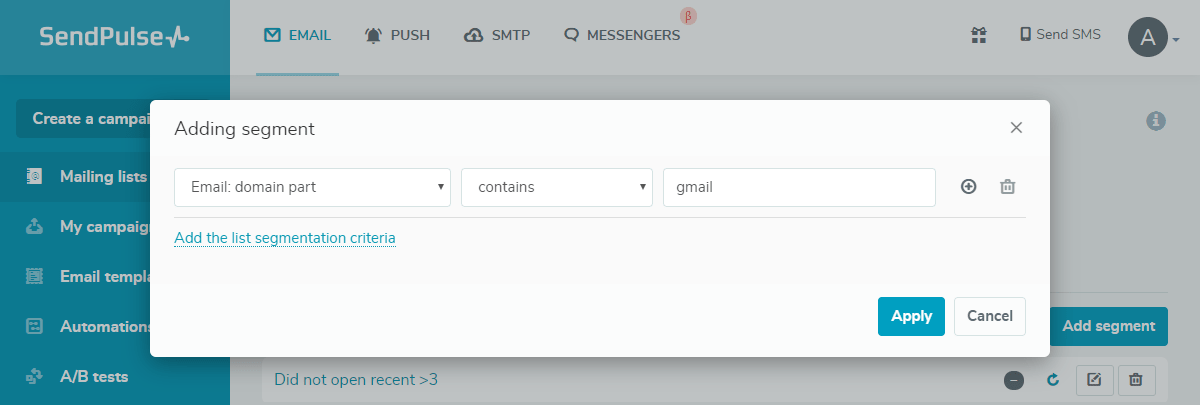This screenshot has width=1200, height=405.
Task: Click the info icon at right
Action: click(x=1156, y=120)
